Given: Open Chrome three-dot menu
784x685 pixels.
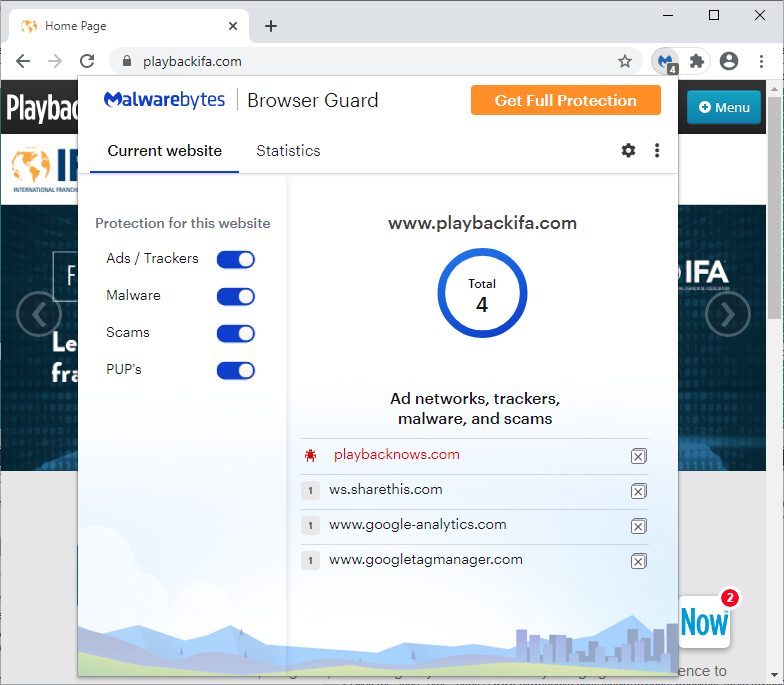Looking at the screenshot, I should [x=761, y=61].
